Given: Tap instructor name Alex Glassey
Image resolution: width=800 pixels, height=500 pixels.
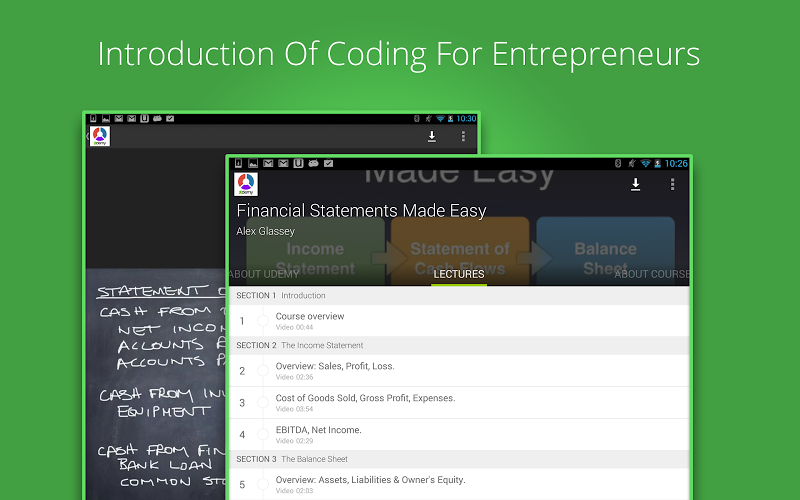Looking at the screenshot, I should pos(265,231).
